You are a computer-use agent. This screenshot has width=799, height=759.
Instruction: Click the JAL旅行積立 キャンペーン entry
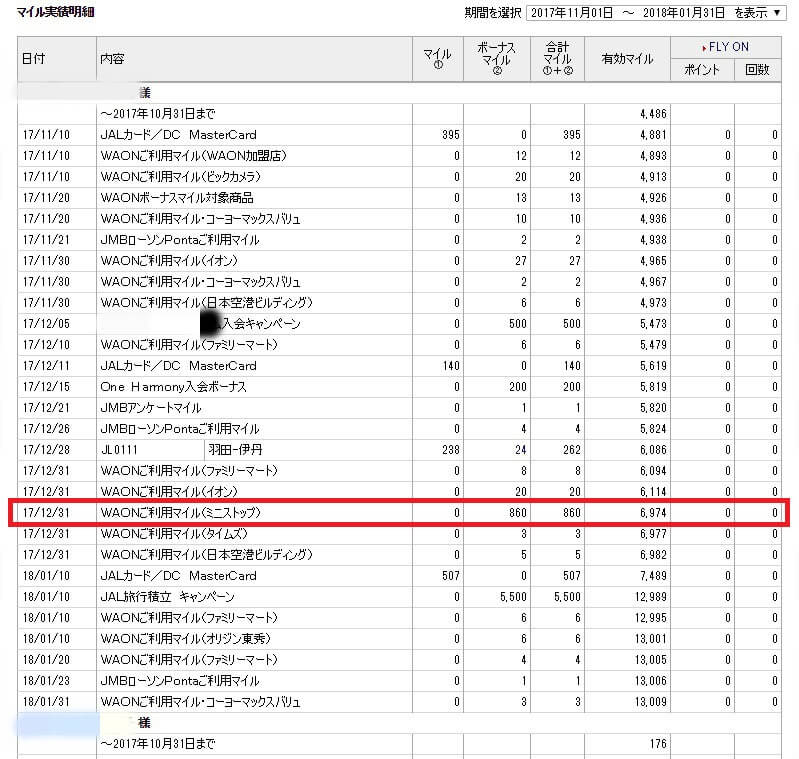[x=167, y=597]
